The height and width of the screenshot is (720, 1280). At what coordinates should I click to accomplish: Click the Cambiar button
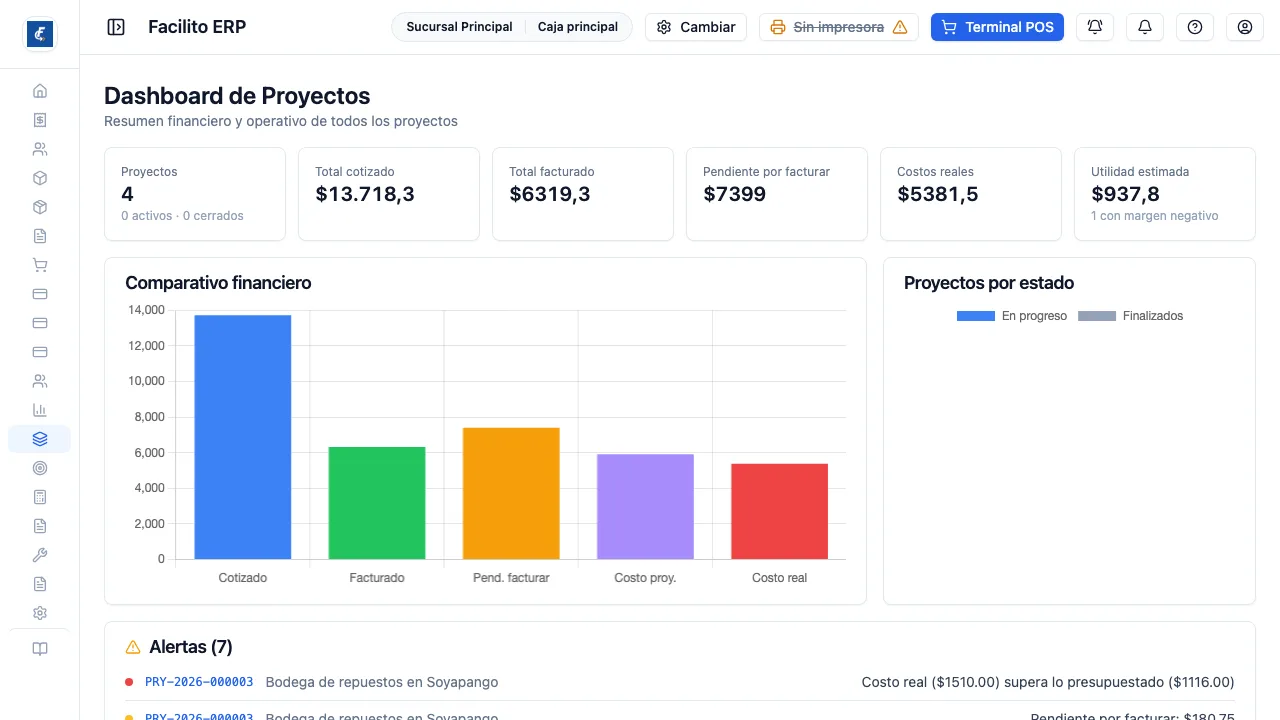696,27
